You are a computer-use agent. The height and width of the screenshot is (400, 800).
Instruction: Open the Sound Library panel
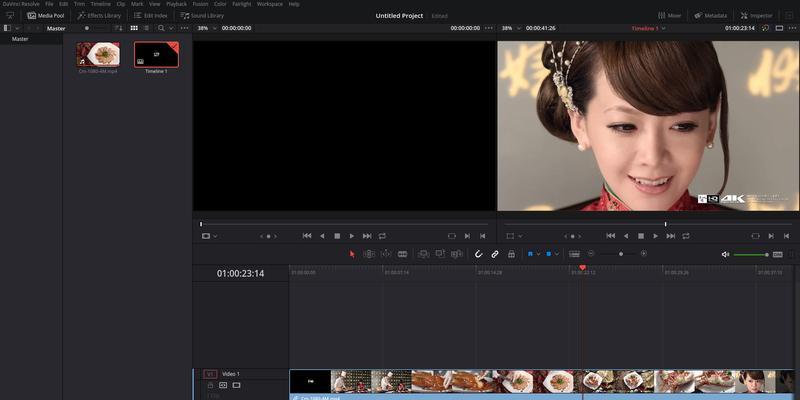tap(202, 16)
